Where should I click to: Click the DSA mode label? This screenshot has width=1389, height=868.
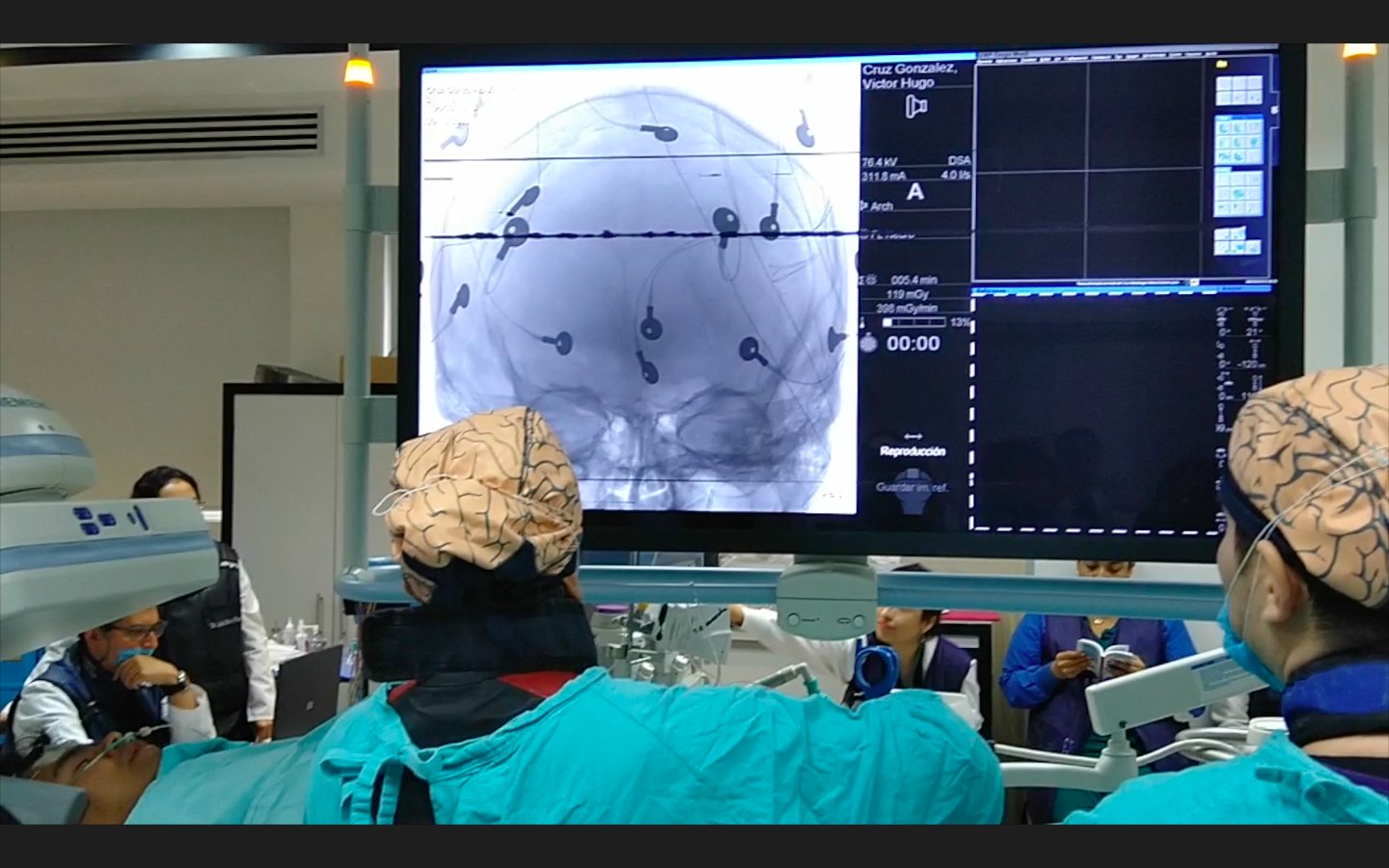pos(959,161)
